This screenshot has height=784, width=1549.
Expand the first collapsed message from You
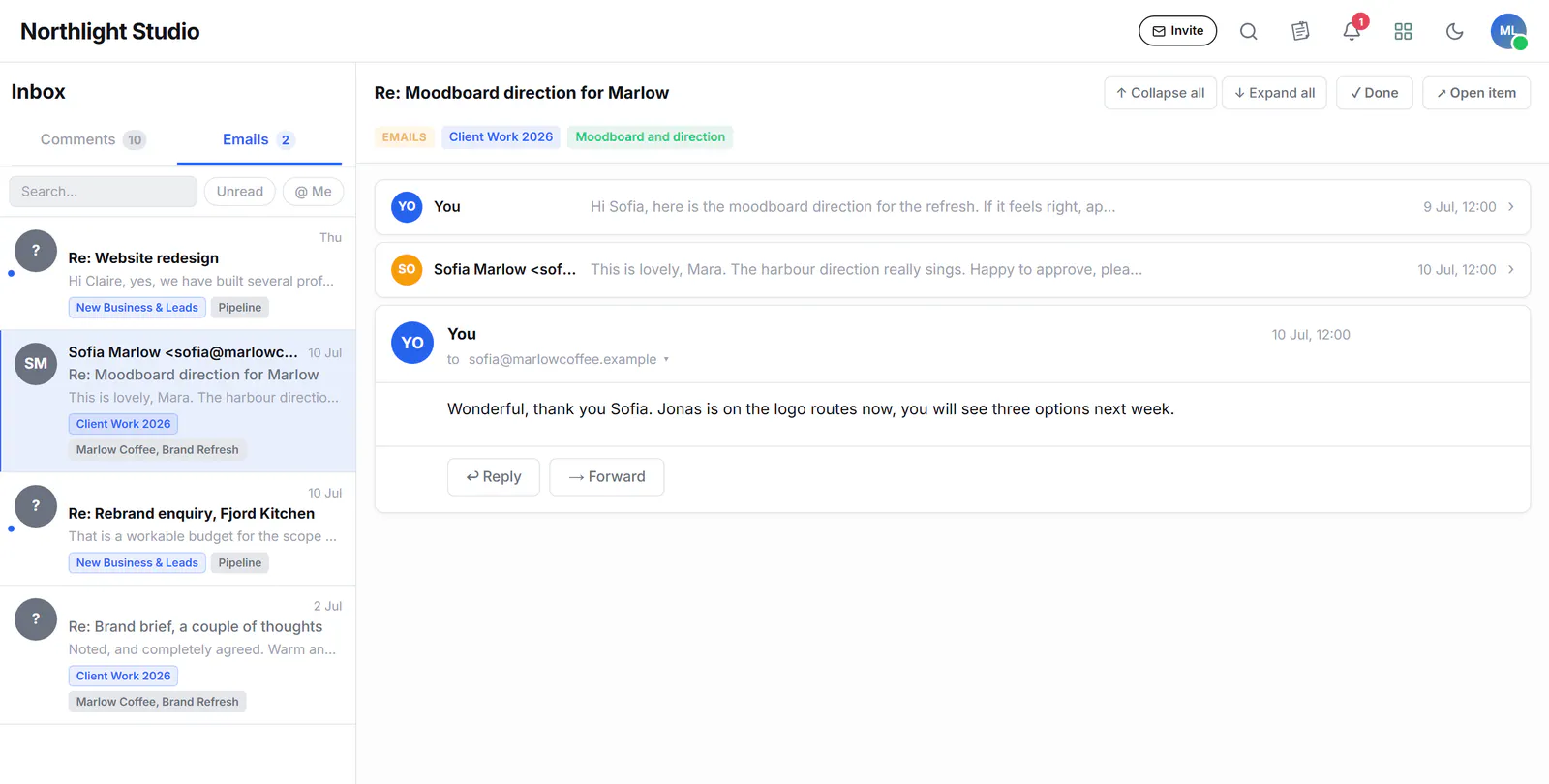953,207
